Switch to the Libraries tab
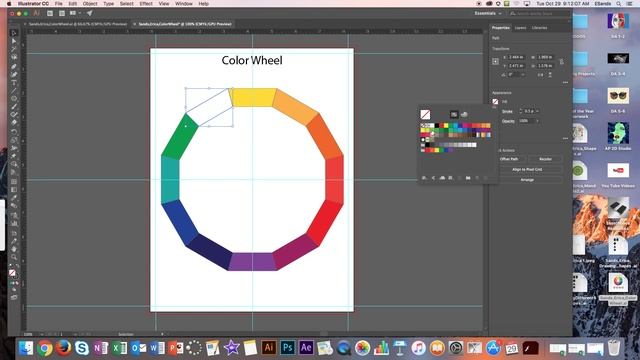 click(x=540, y=28)
